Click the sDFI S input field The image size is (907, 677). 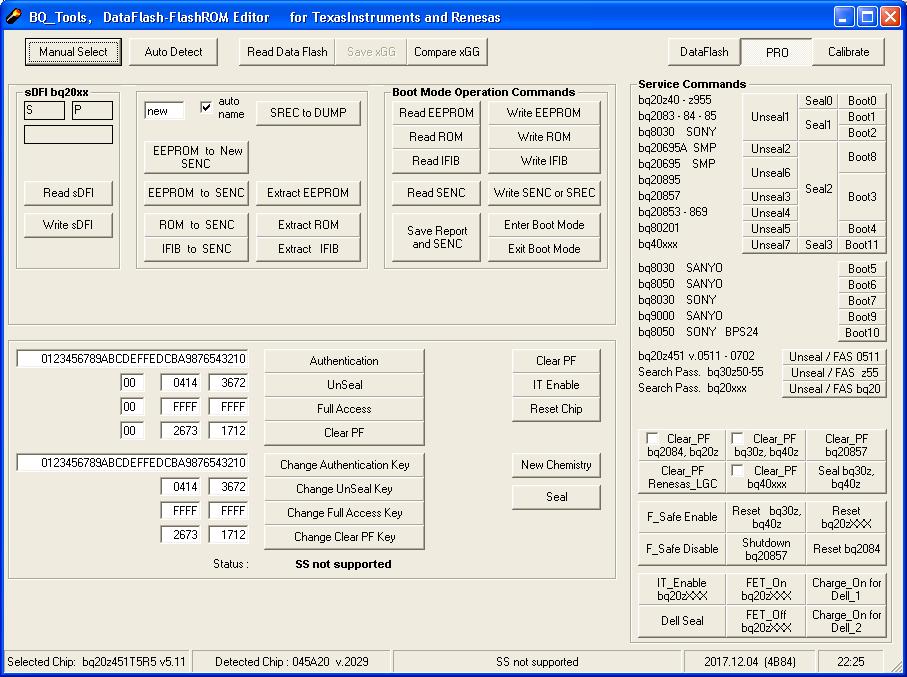tap(45, 111)
